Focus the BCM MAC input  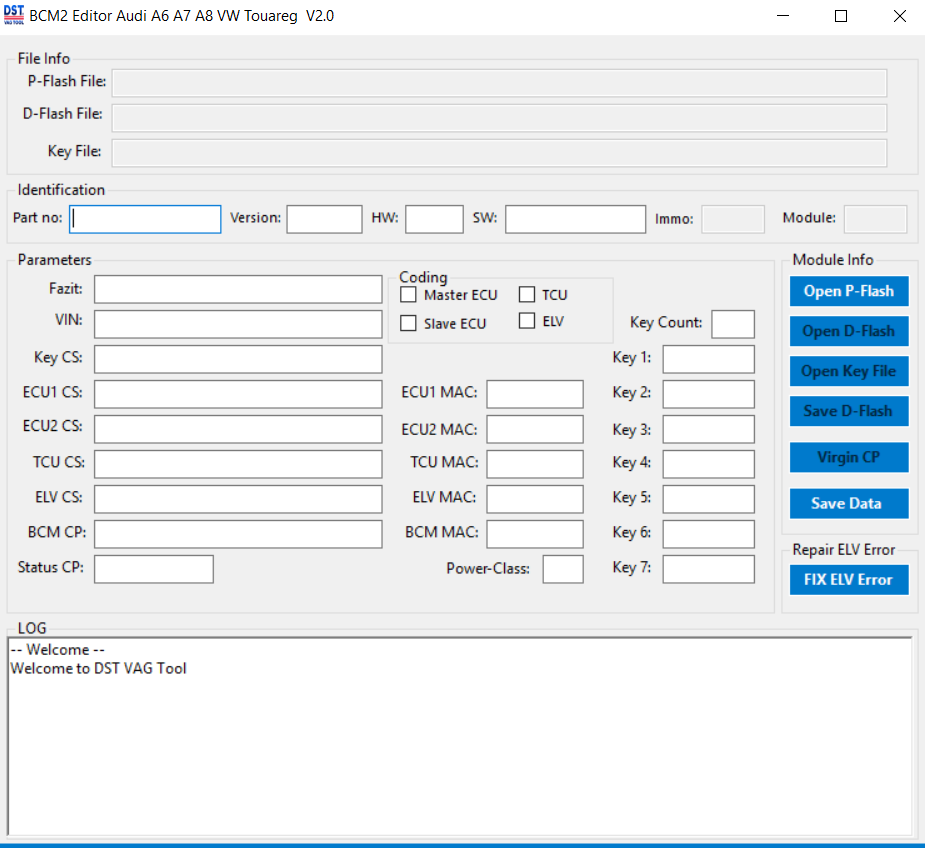pyautogui.click(x=535, y=534)
